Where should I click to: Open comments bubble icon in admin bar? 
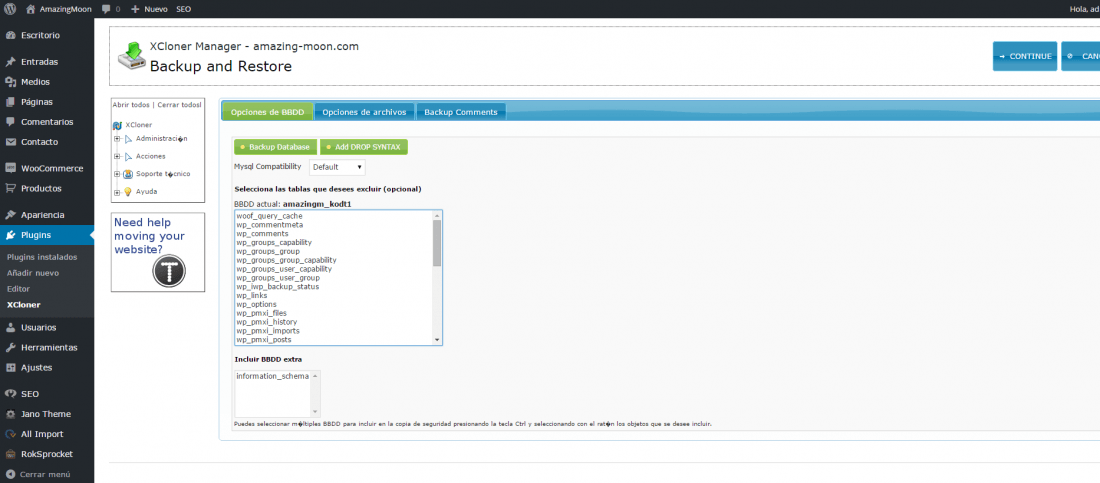click(105, 9)
